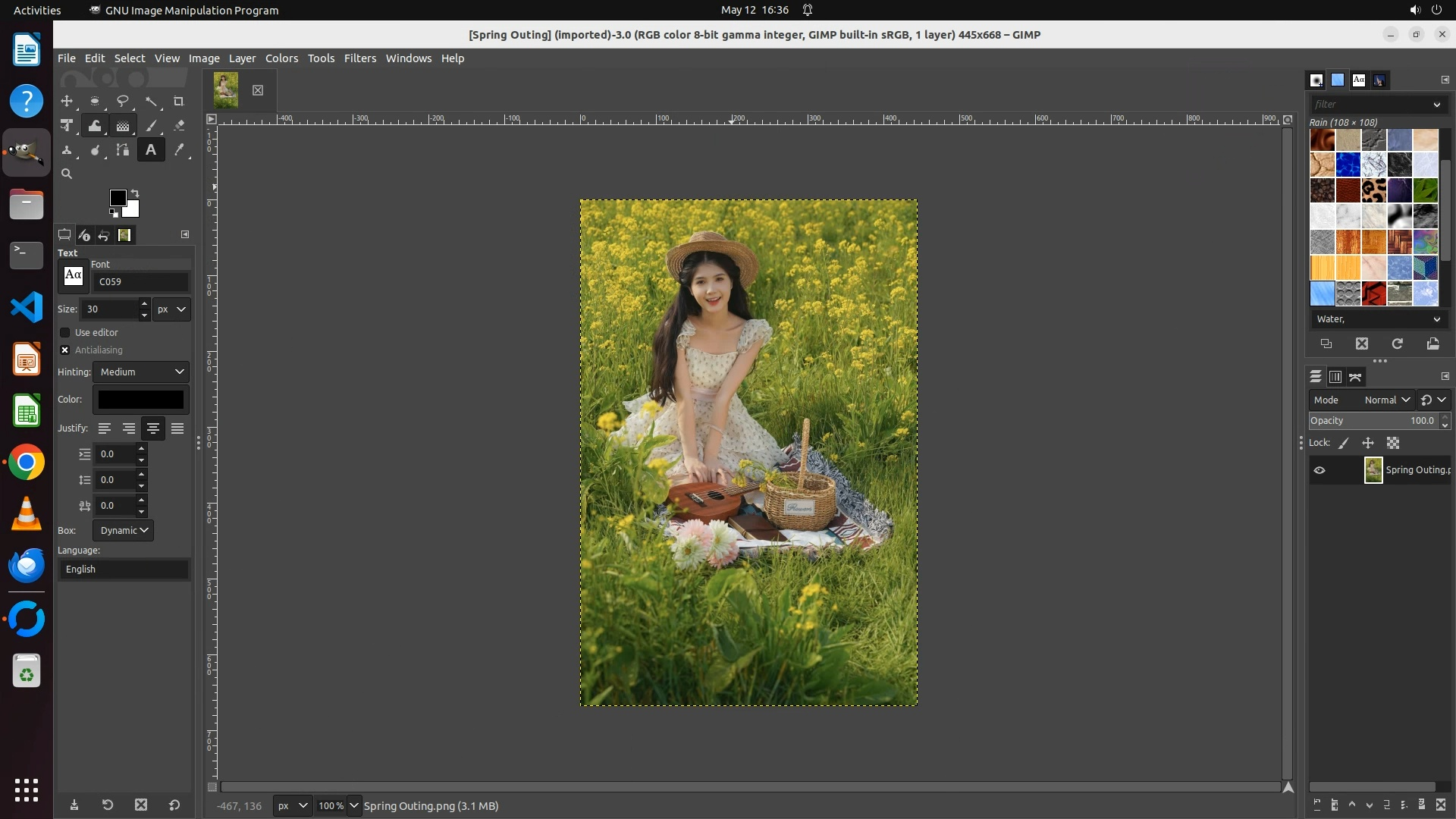This screenshot has height=819, width=1456.
Task: Disable the Antialiasing checkbox
Action: [65, 350]
